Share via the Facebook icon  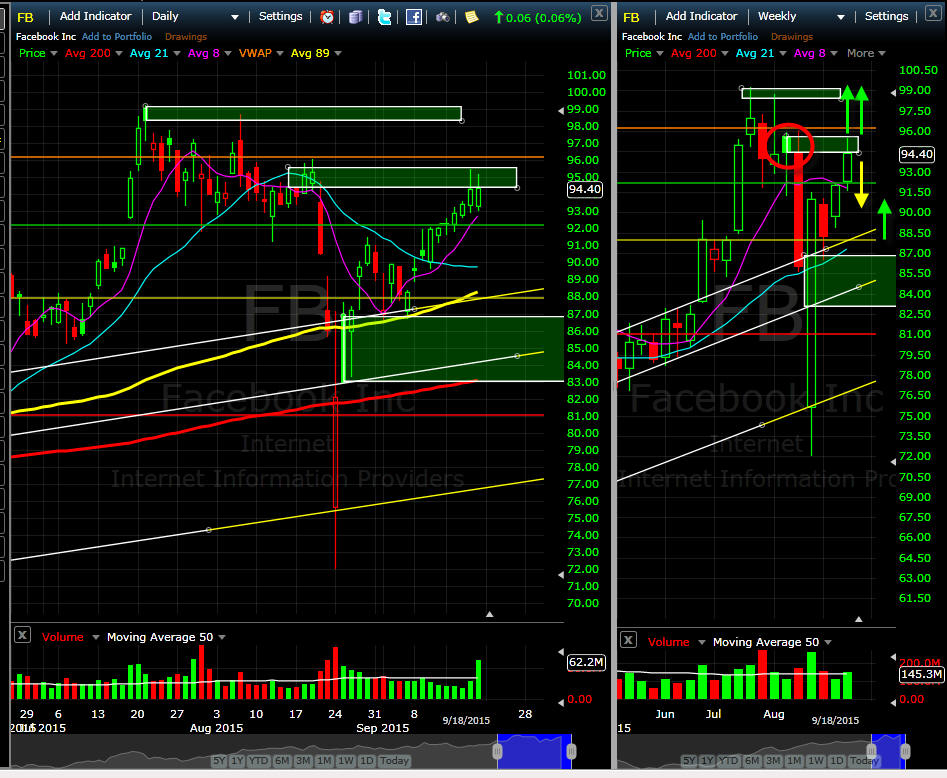click(414, 17)
